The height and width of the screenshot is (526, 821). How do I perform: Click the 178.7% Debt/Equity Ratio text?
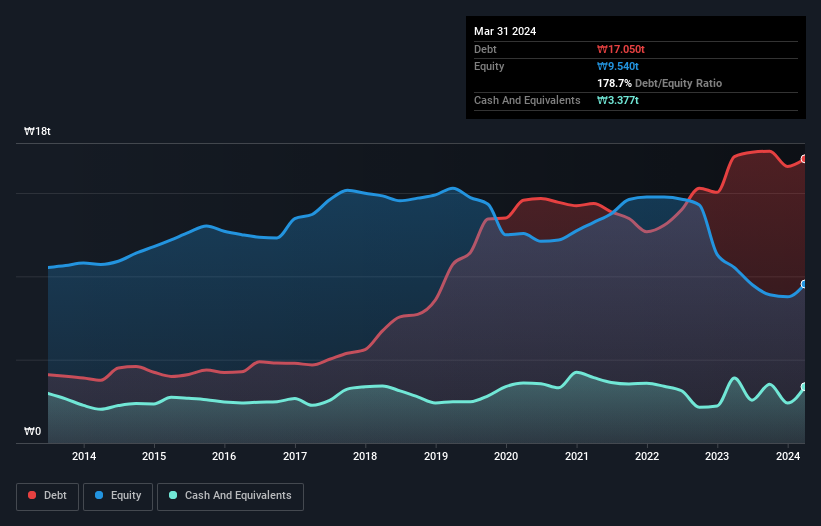[x=659, y=83]
